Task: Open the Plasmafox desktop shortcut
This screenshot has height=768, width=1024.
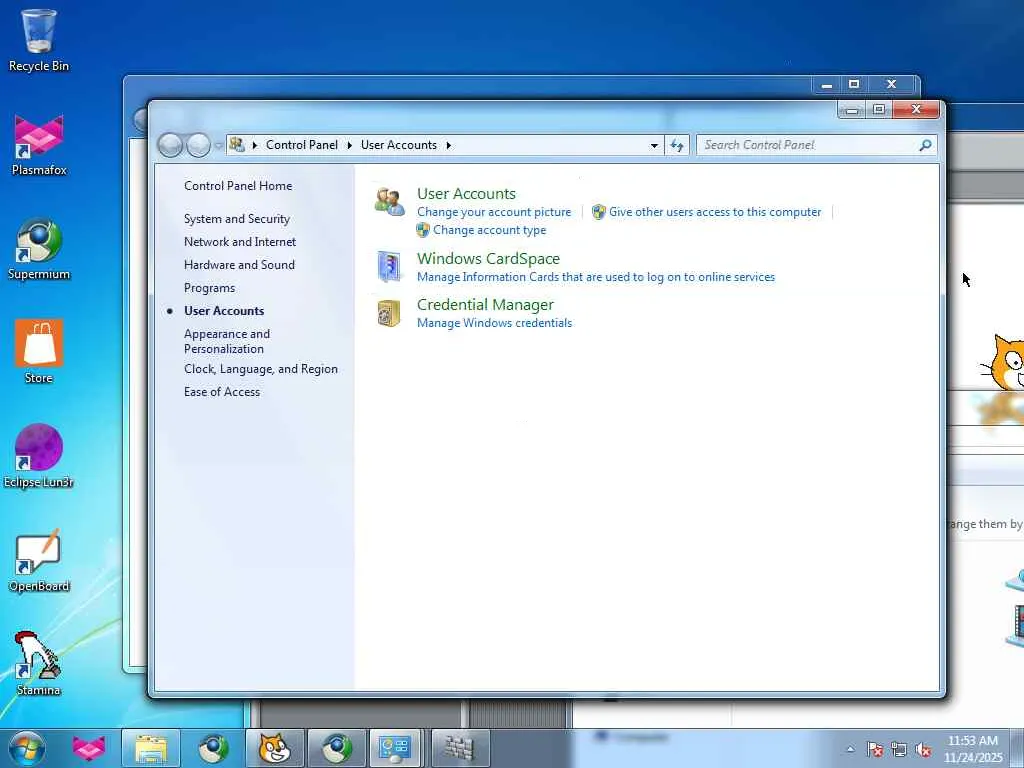Action: coord(39,145)
